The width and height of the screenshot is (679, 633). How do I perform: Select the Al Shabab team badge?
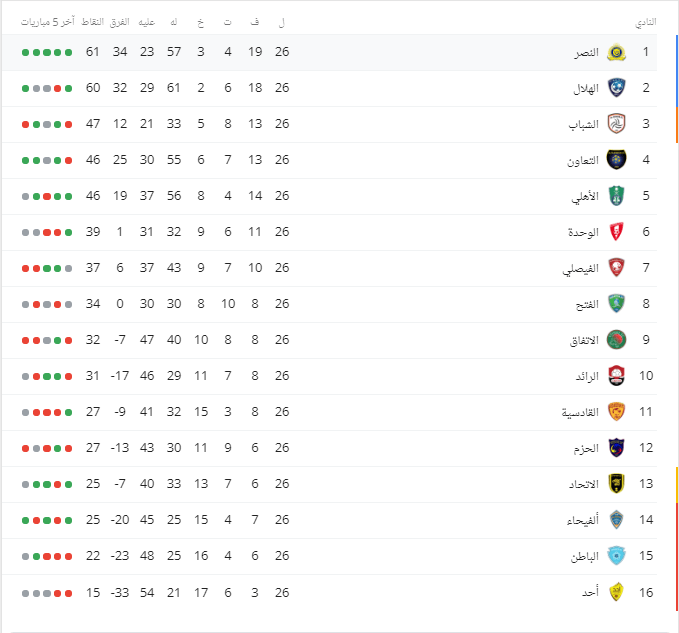[616, 124]
